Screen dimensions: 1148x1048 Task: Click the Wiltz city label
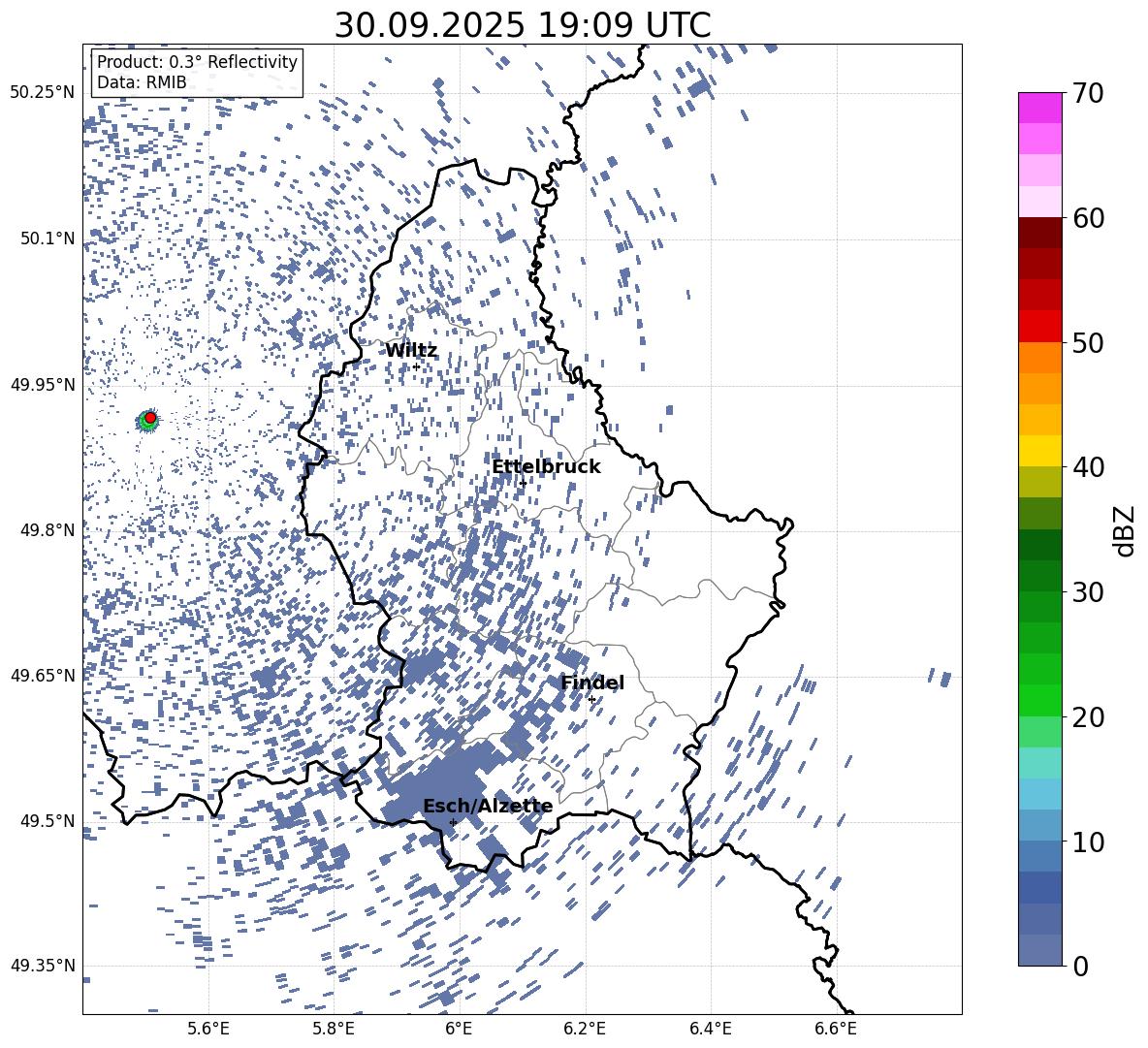[x=411, y=351]
